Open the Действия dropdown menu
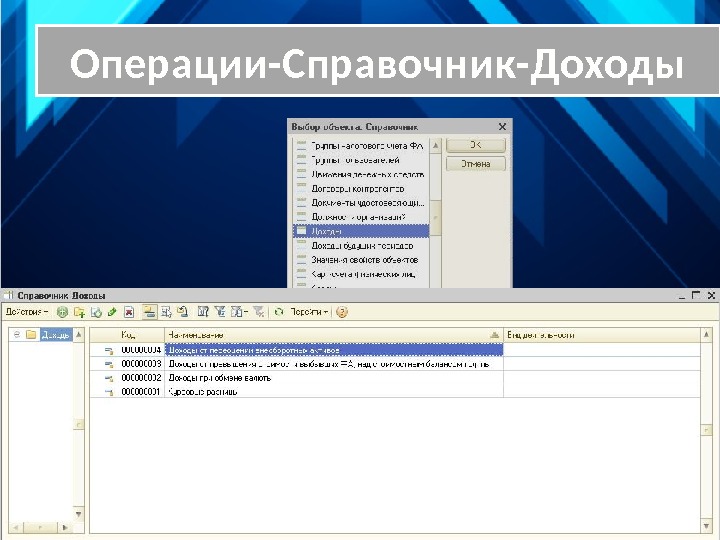 pos(27,312)
